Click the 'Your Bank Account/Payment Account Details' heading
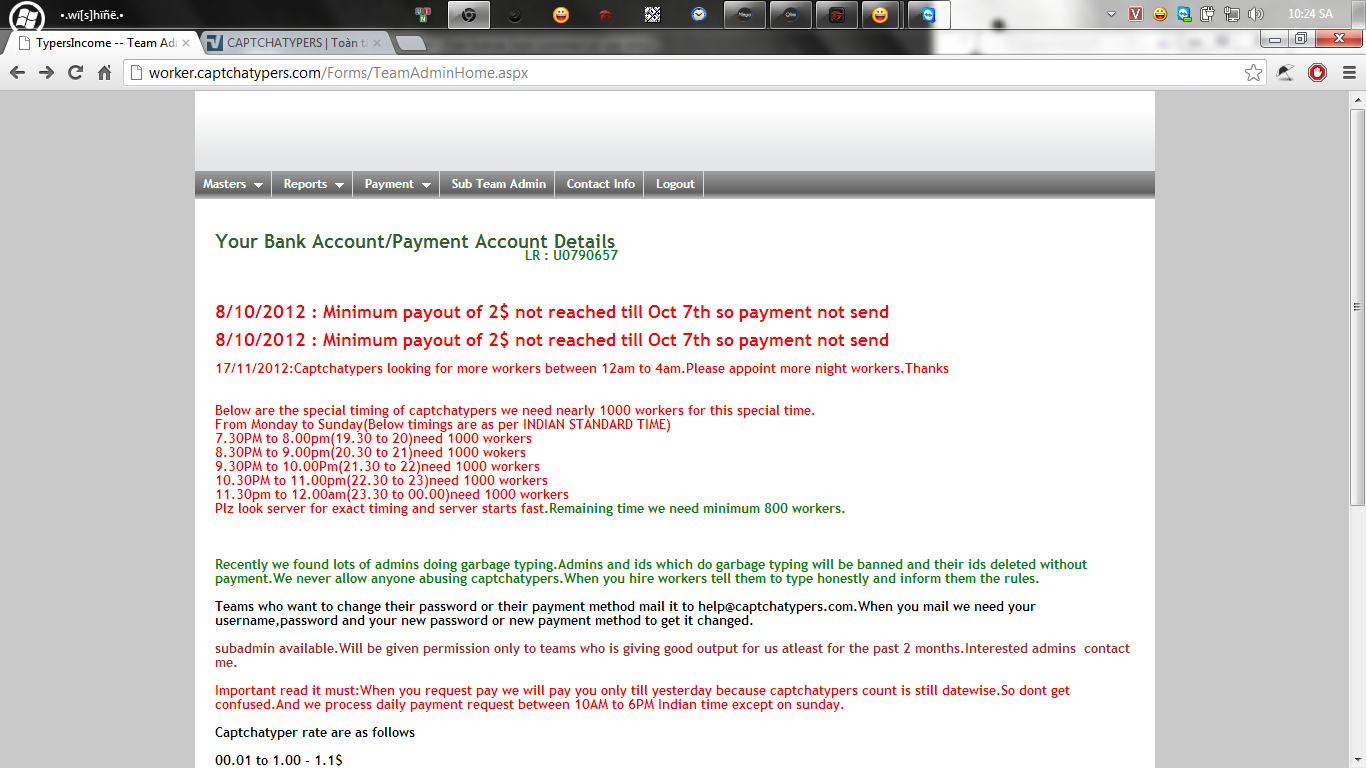The width and height of the screenshot is (1366, 768). tap(415, 241)
